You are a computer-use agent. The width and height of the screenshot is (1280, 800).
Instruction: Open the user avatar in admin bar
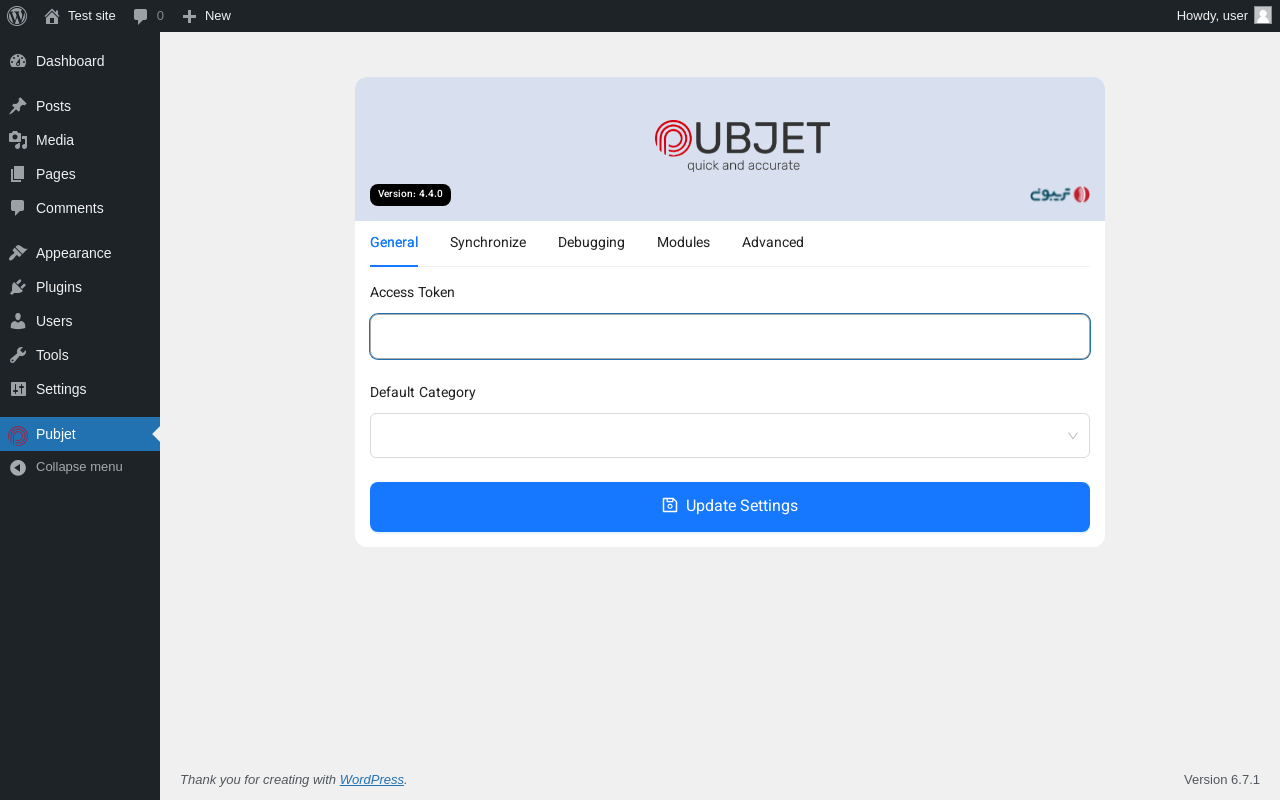pos(1263,15)
